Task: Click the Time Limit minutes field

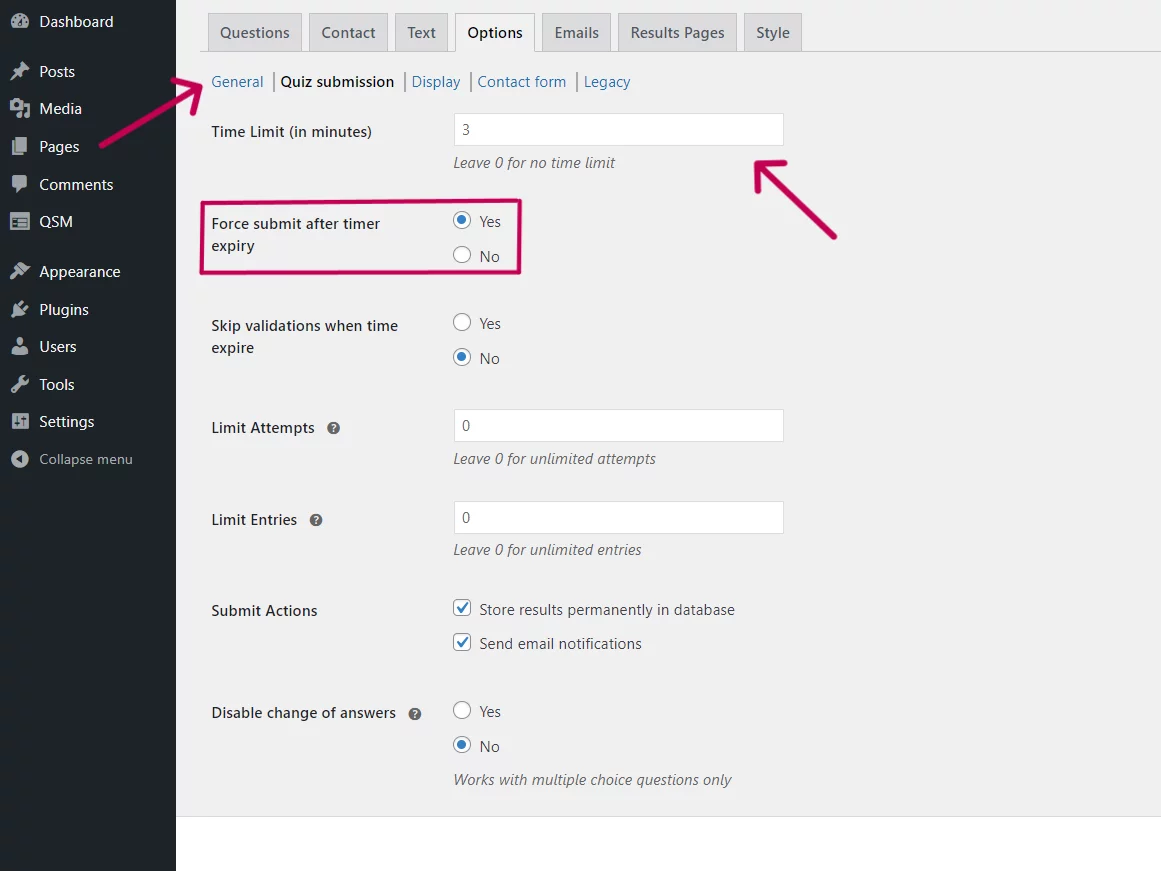Action: (618, 130)
